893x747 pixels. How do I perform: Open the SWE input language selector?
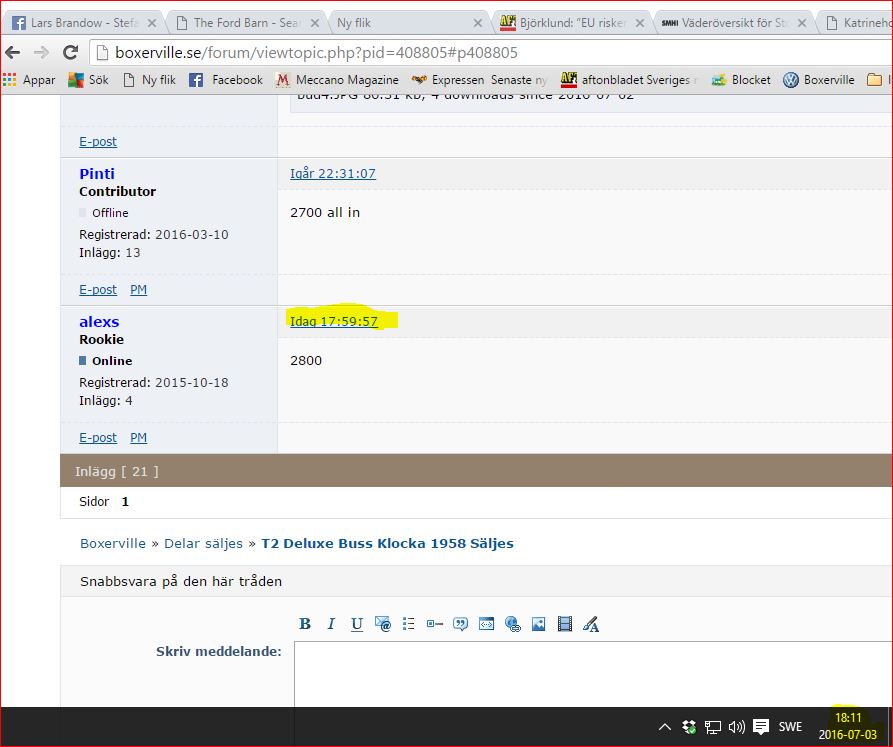(x=790, y=727)
